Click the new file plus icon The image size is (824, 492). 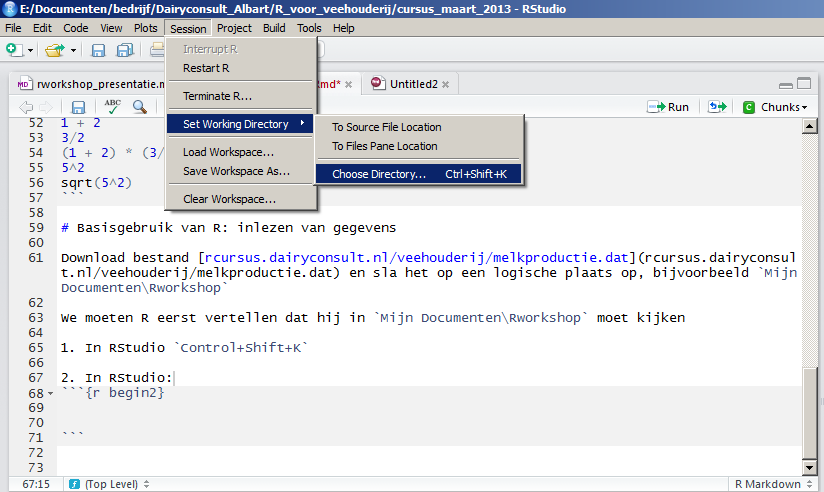(14, 50)
